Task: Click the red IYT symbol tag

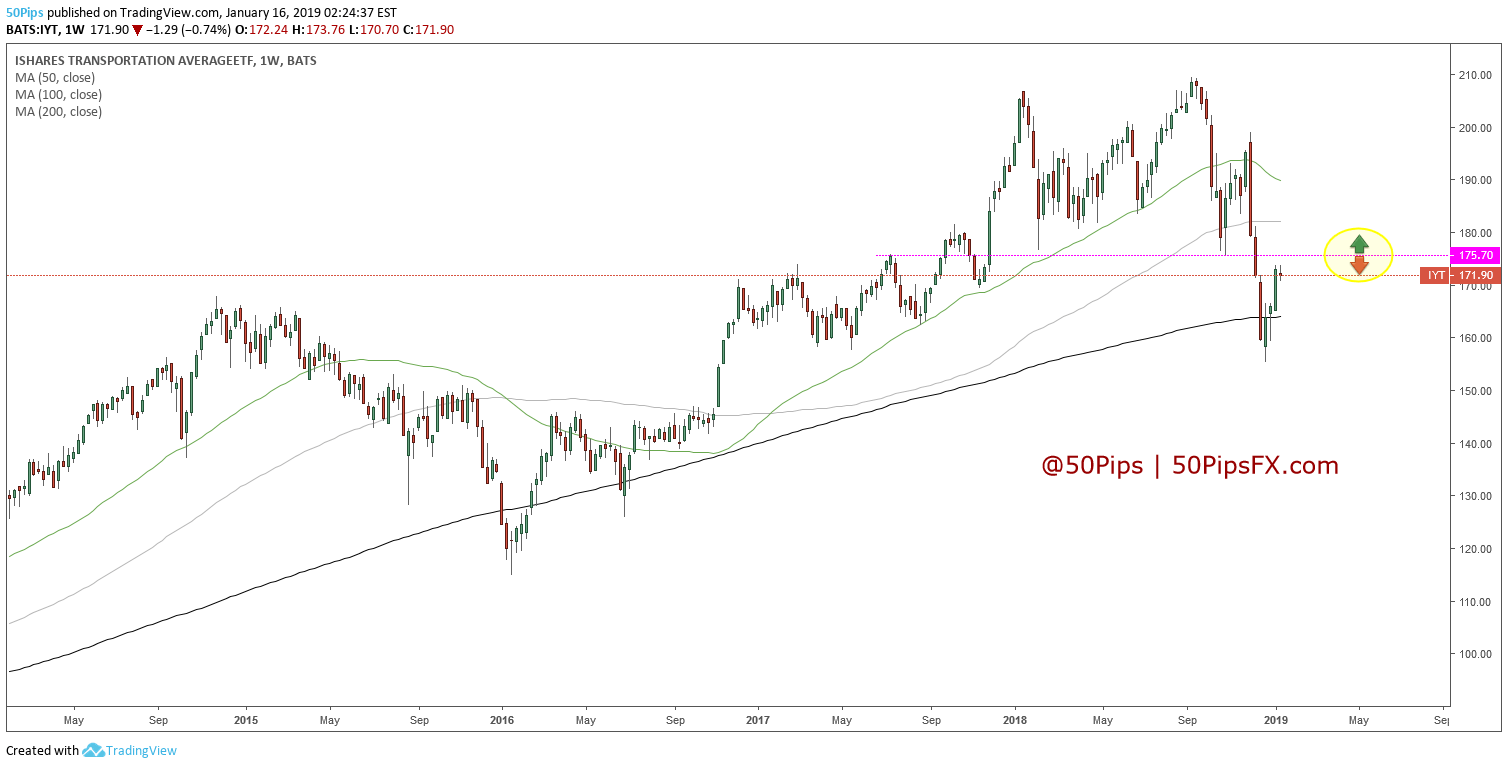Action: pos(1436,275)
